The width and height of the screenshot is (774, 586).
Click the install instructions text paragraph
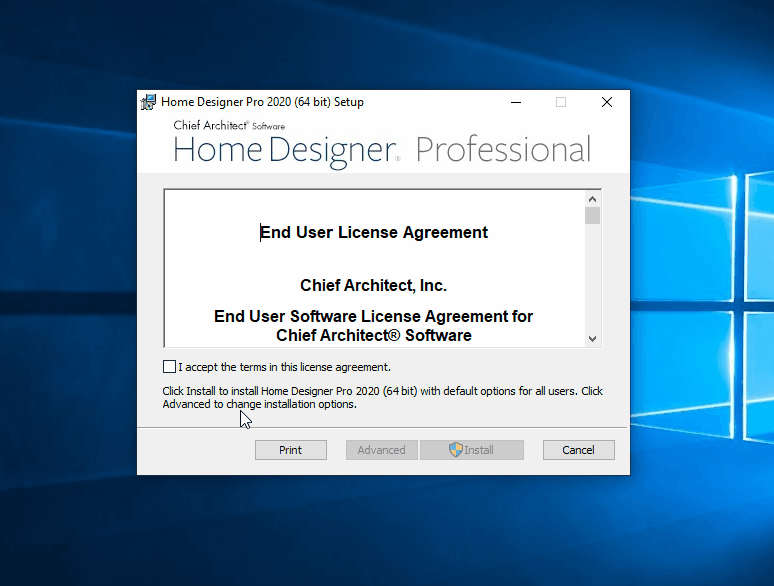(x=383, y=397)
